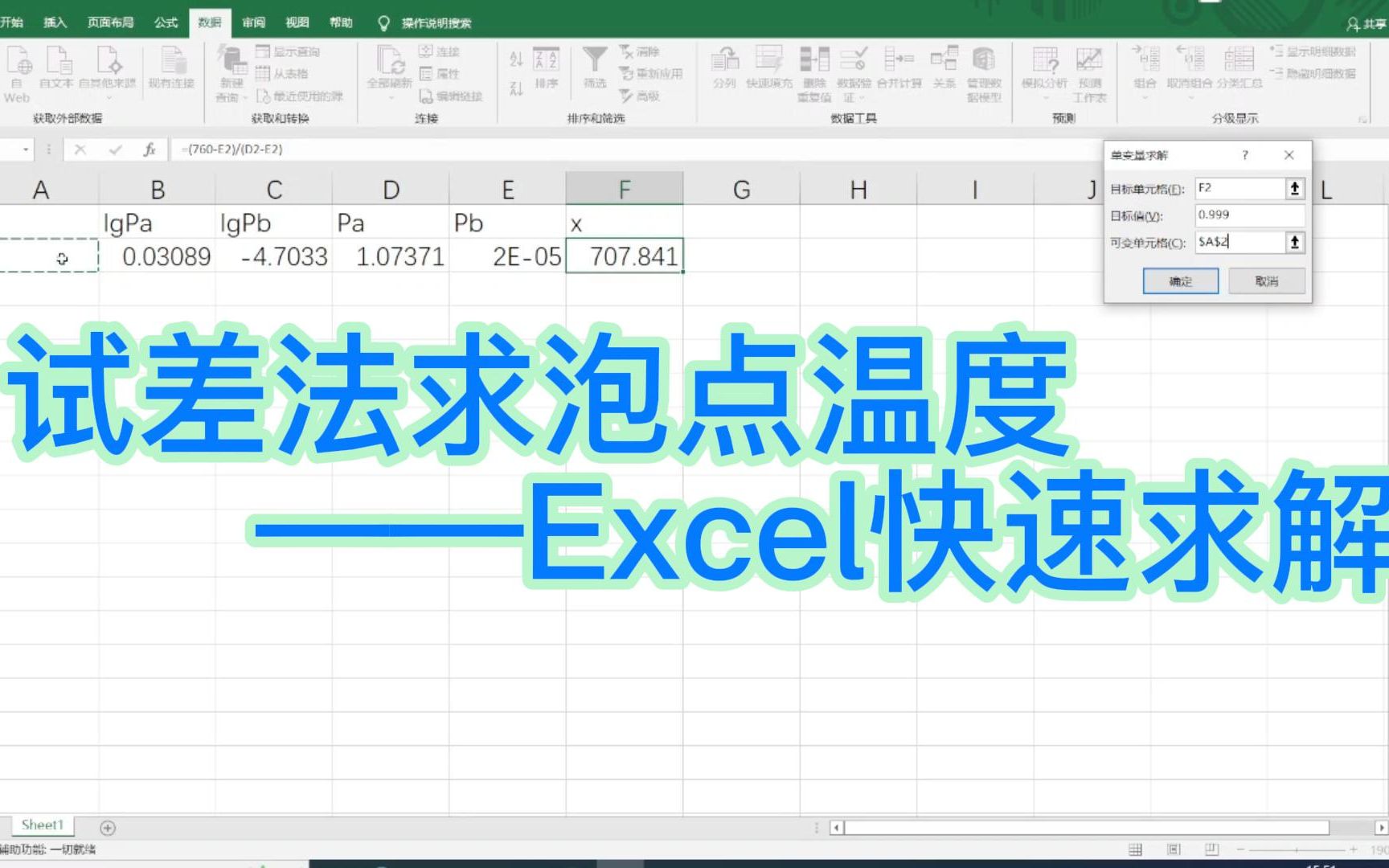Open What-If Analysis (模拟分析) dropdown
Viewport: 1389px width, 868px height.
pyautogui.click(x=1045, y=74)
